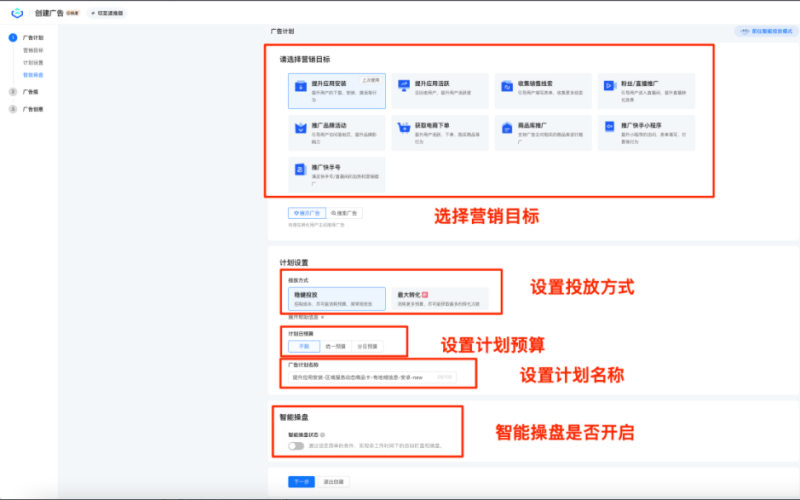This screenshot has width=800, height=500.
Task: Choose 统一预算 budget option
Action: [x=336, y=346]
